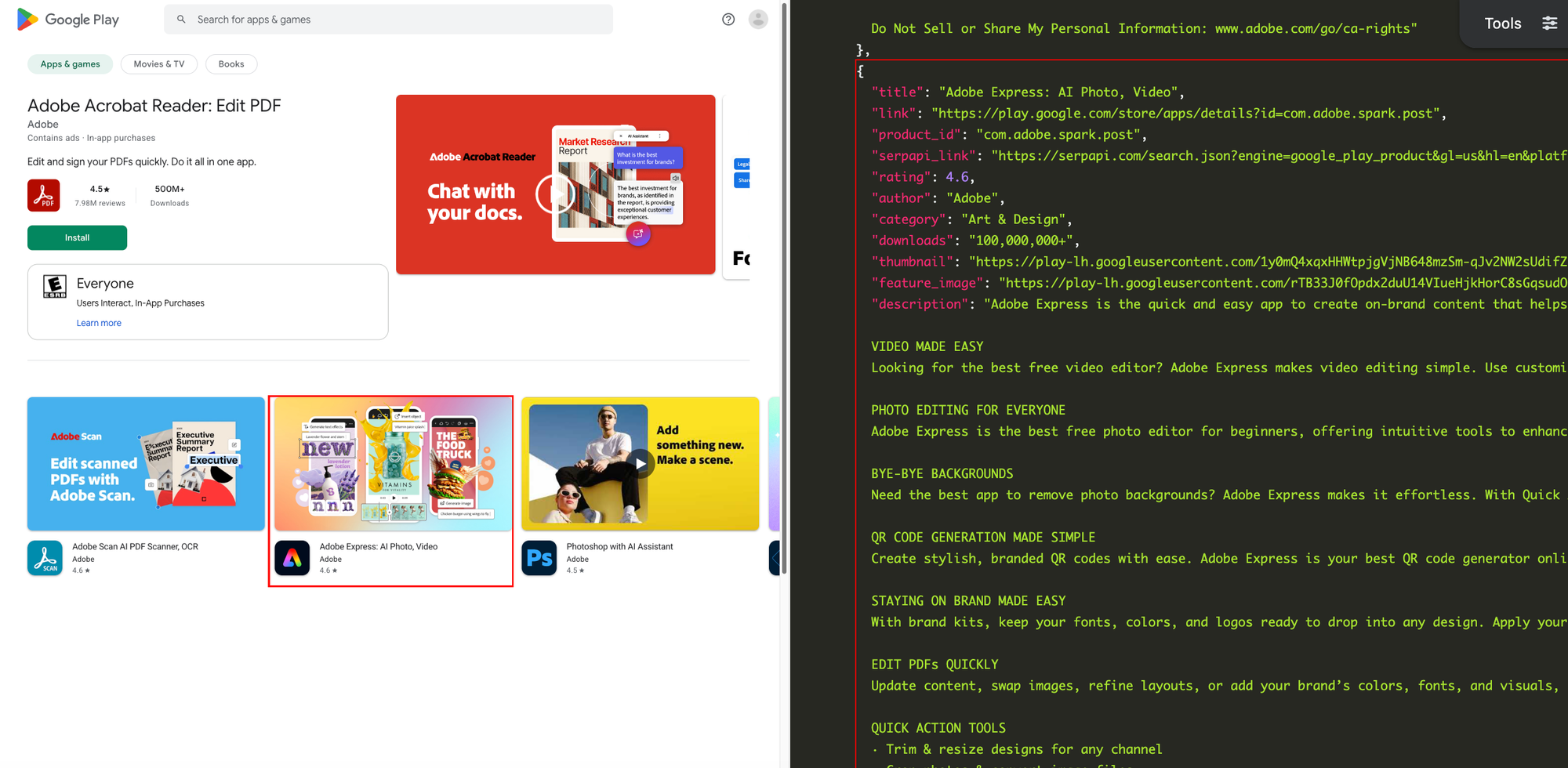1568x768 pixels.
Task: Click the Adobe Acrobat Reader PDF app icon
Action: [x=44, y=195]
